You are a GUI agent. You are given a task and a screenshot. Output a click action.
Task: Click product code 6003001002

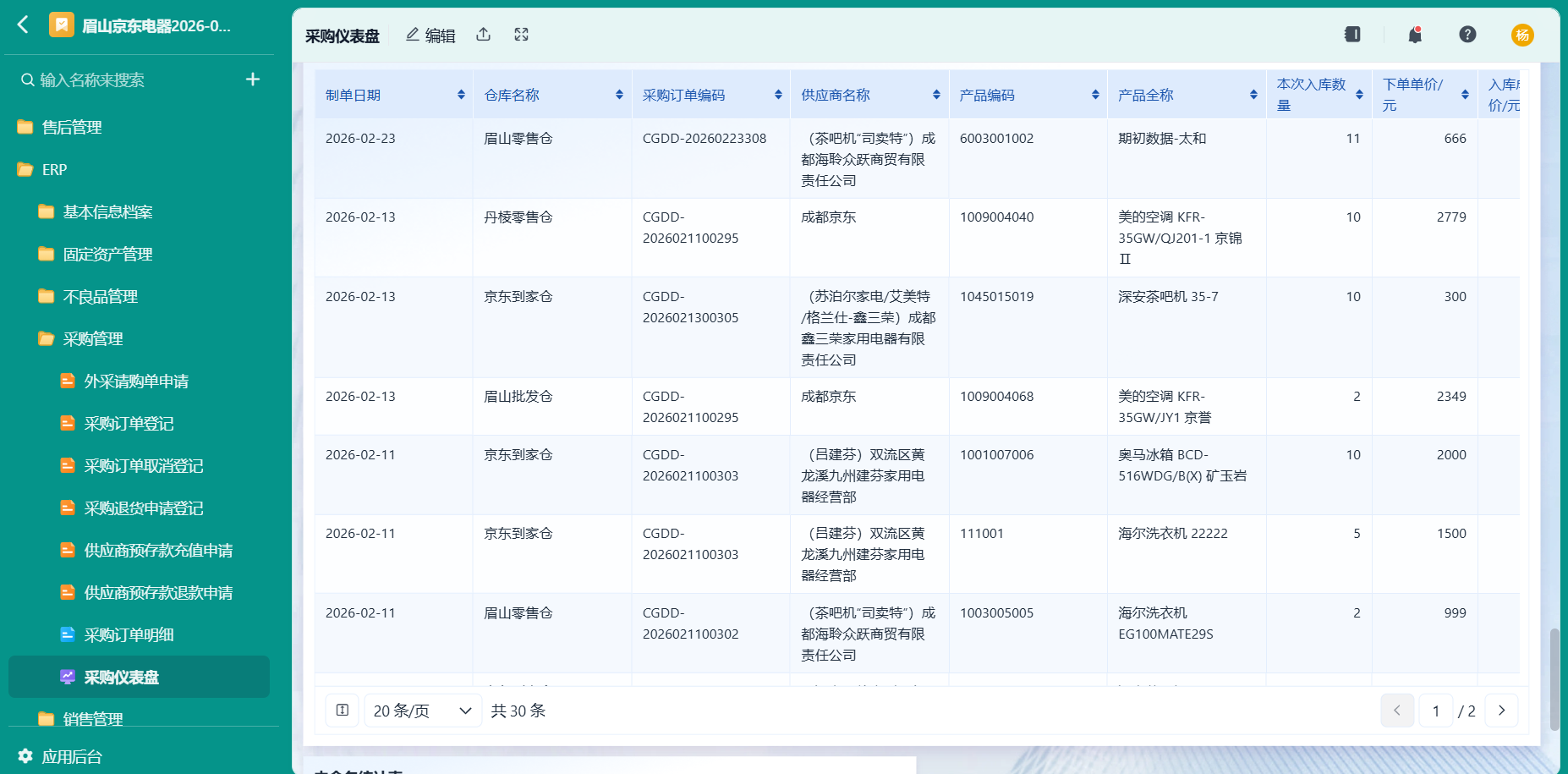point(996,138)
